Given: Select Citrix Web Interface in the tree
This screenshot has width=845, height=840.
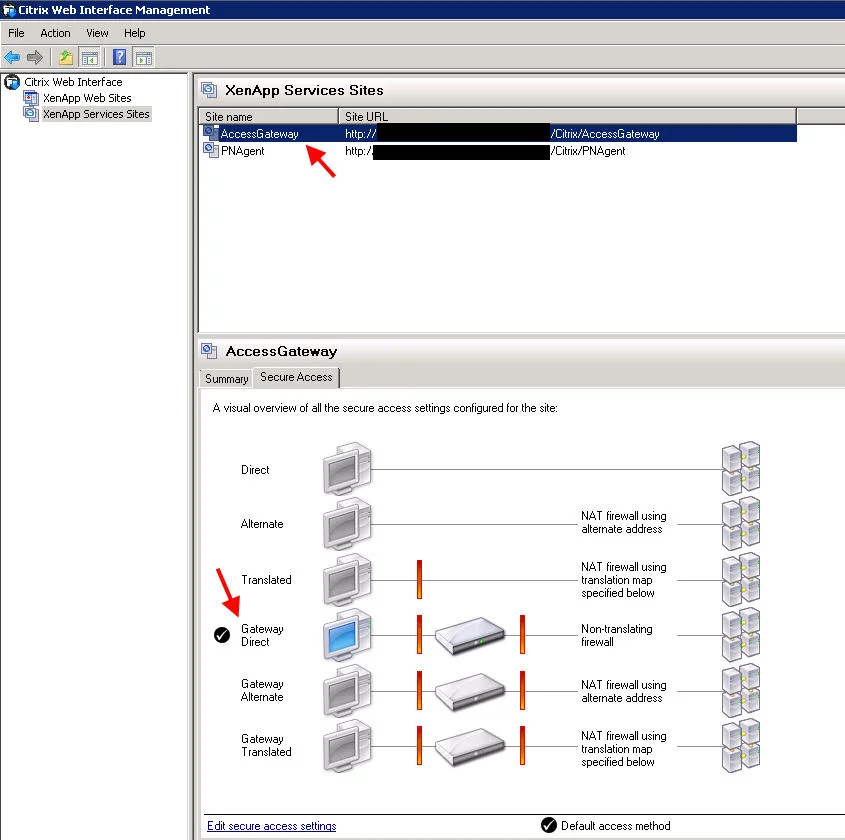Looking at the screenshot, I should coord(73,82).
